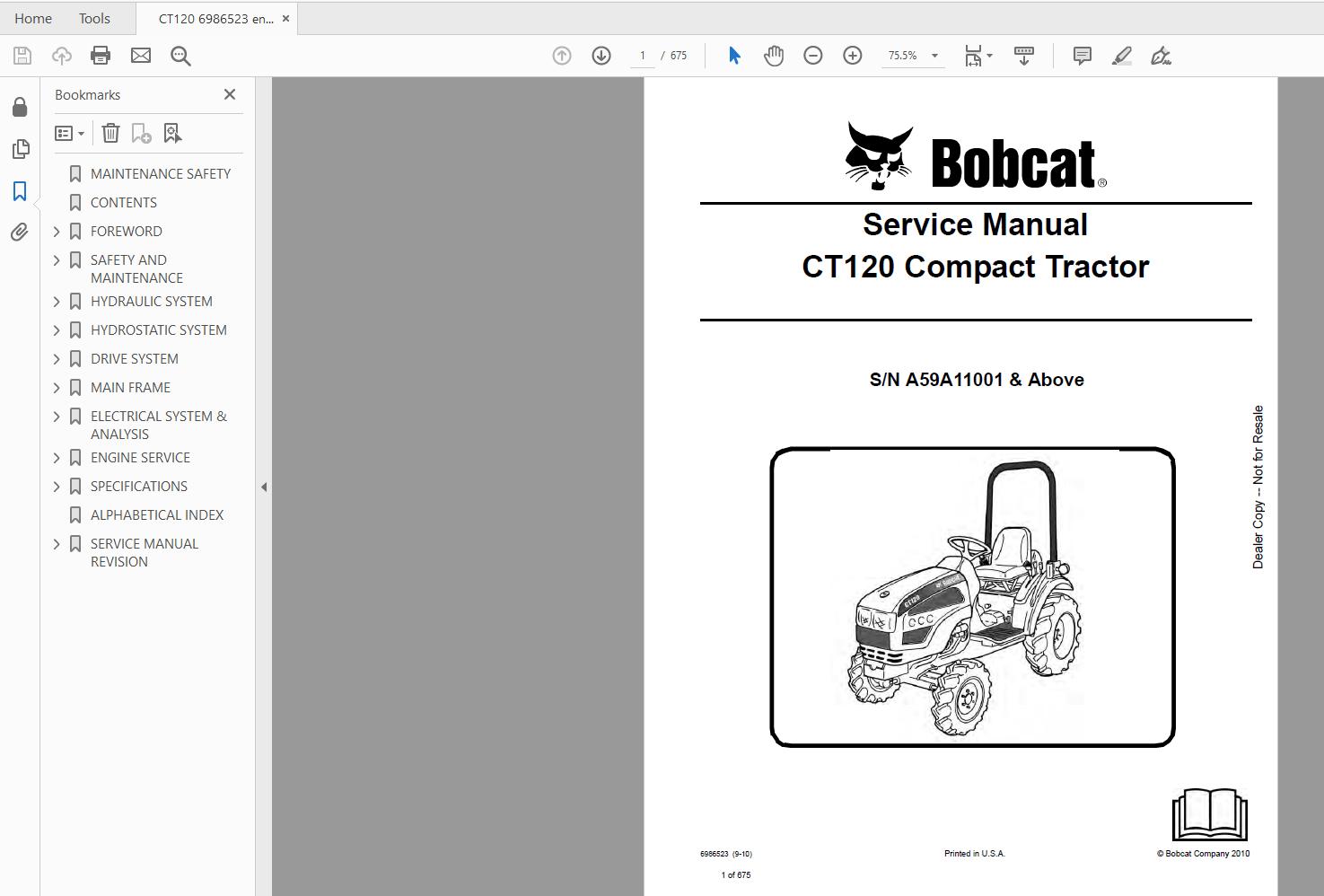Zoom in with plus icon
1324x896 pixels.
(853, 56)
